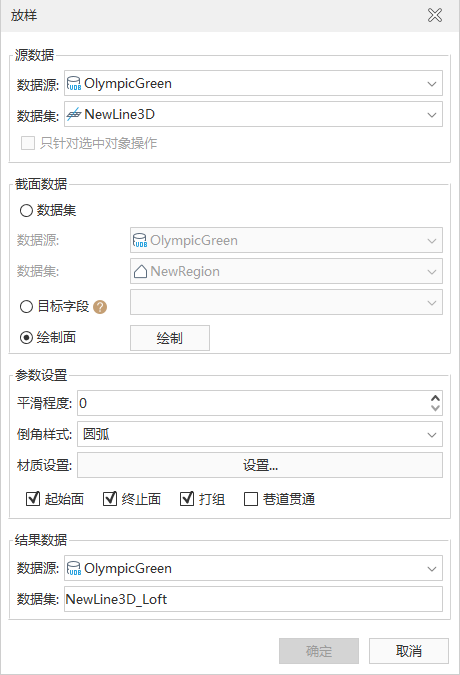Click UDB icon in result 数据源 field
The height and width of the screenshot is (675, 460).
tap(74, 569)
